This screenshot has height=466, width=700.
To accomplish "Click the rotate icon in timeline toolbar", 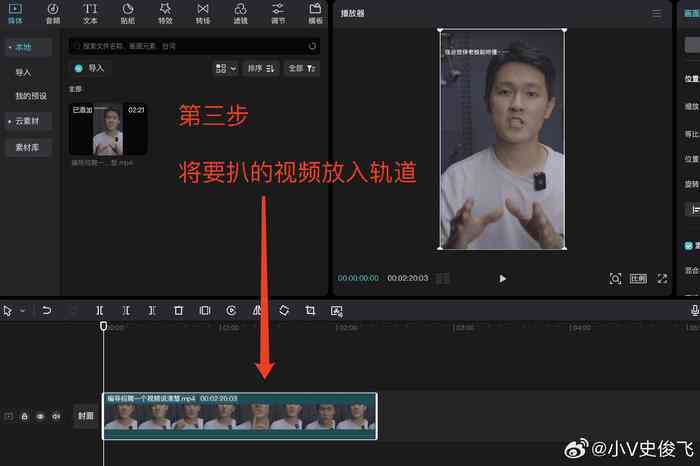I will point(284,310).
